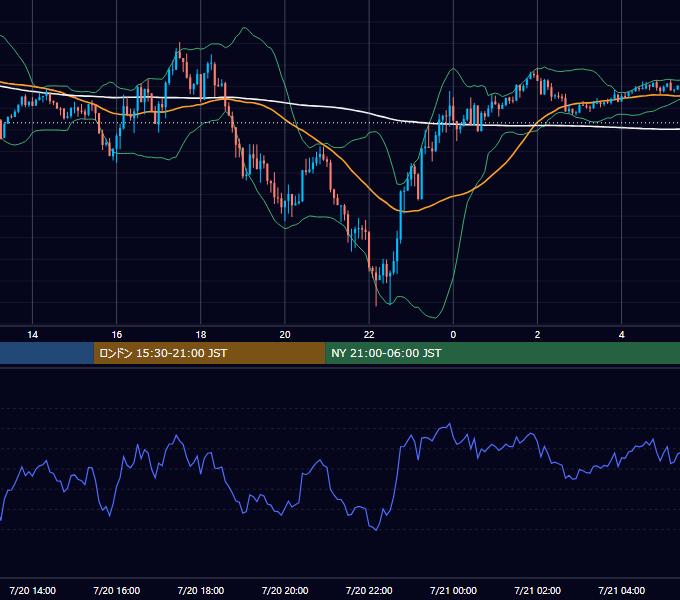Click the 7/21 00:00 date label
680x600 pixels.
coord(453,590)
